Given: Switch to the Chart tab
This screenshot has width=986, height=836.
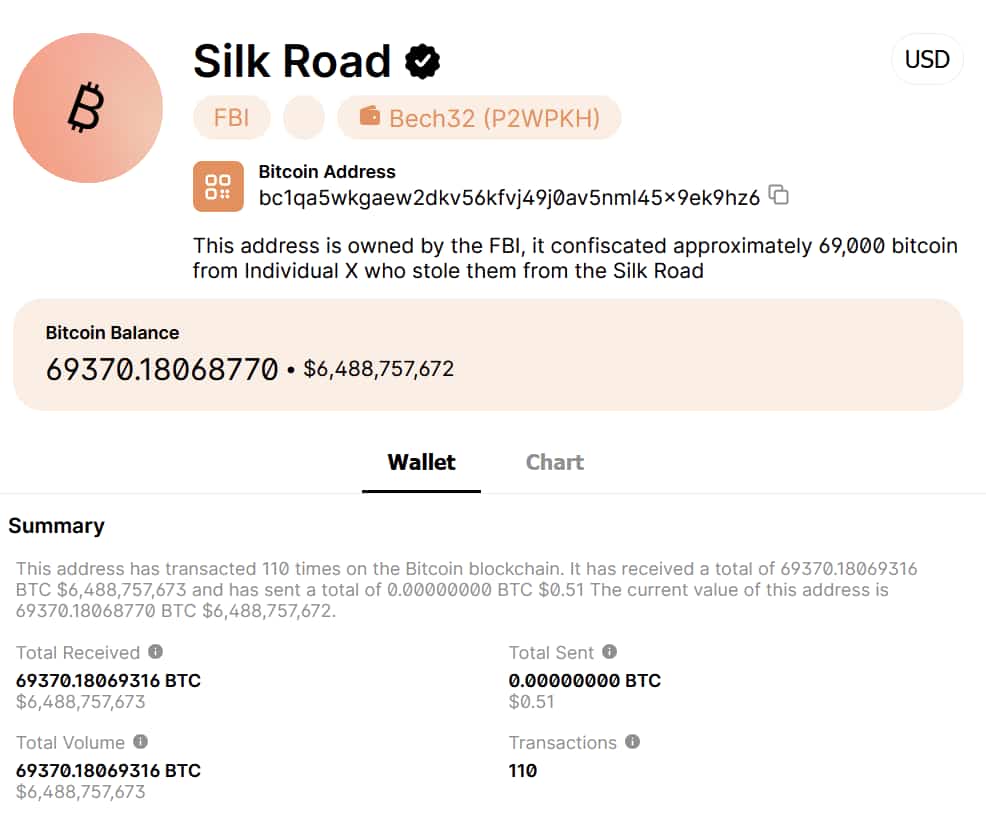Looking at the screenshot, I should [x=554, y=462].
